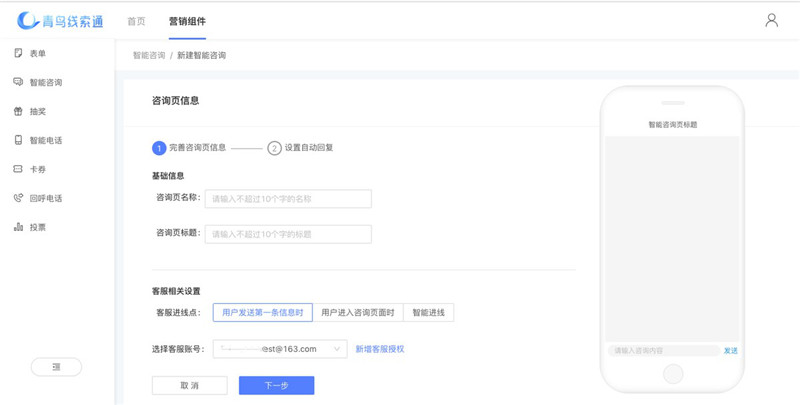Click the 表单 form icon in sidebar
The height and width of the screenshot is (405, 800).
(18, 53)
